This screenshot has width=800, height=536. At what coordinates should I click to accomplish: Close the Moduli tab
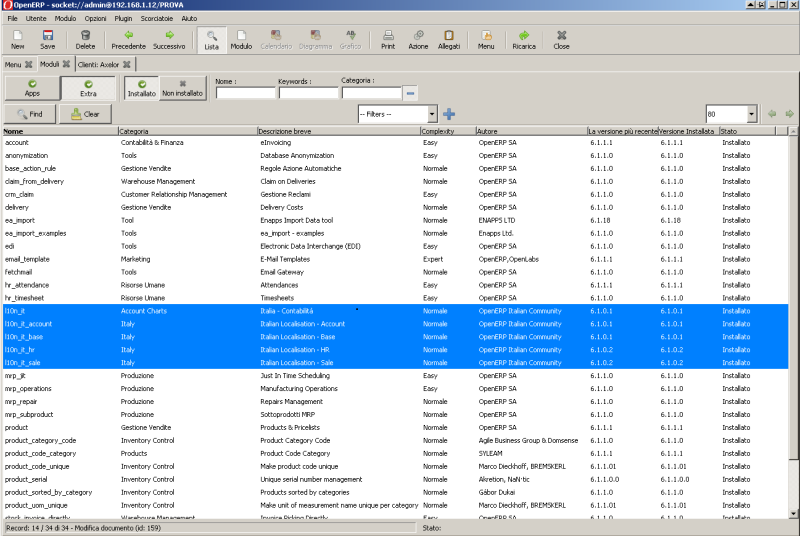[66, 64]
